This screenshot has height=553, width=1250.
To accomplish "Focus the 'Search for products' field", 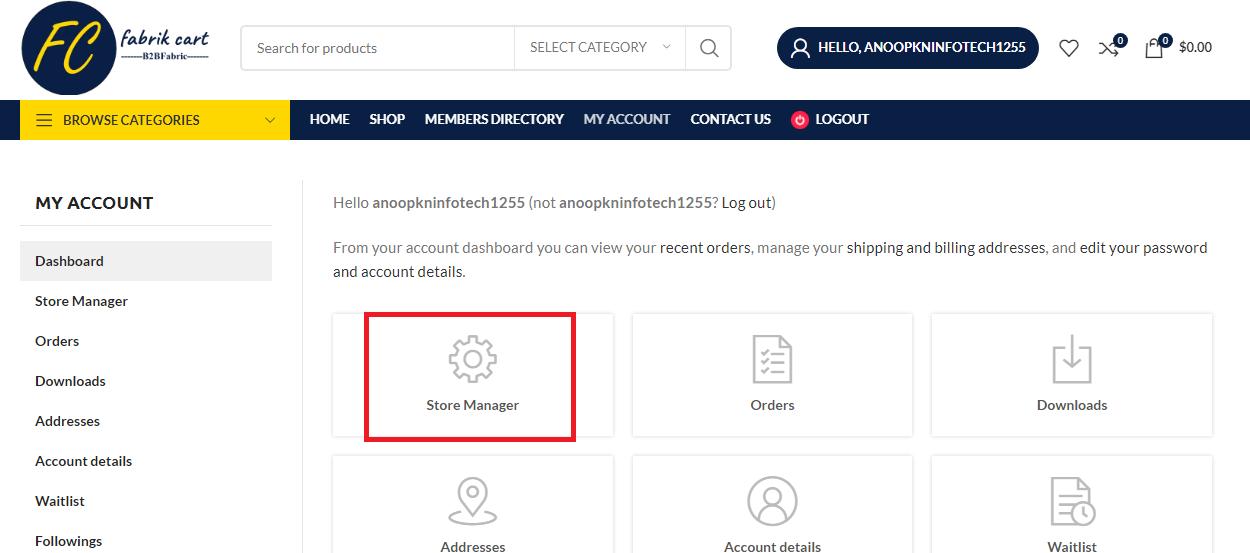I will 378,48.
